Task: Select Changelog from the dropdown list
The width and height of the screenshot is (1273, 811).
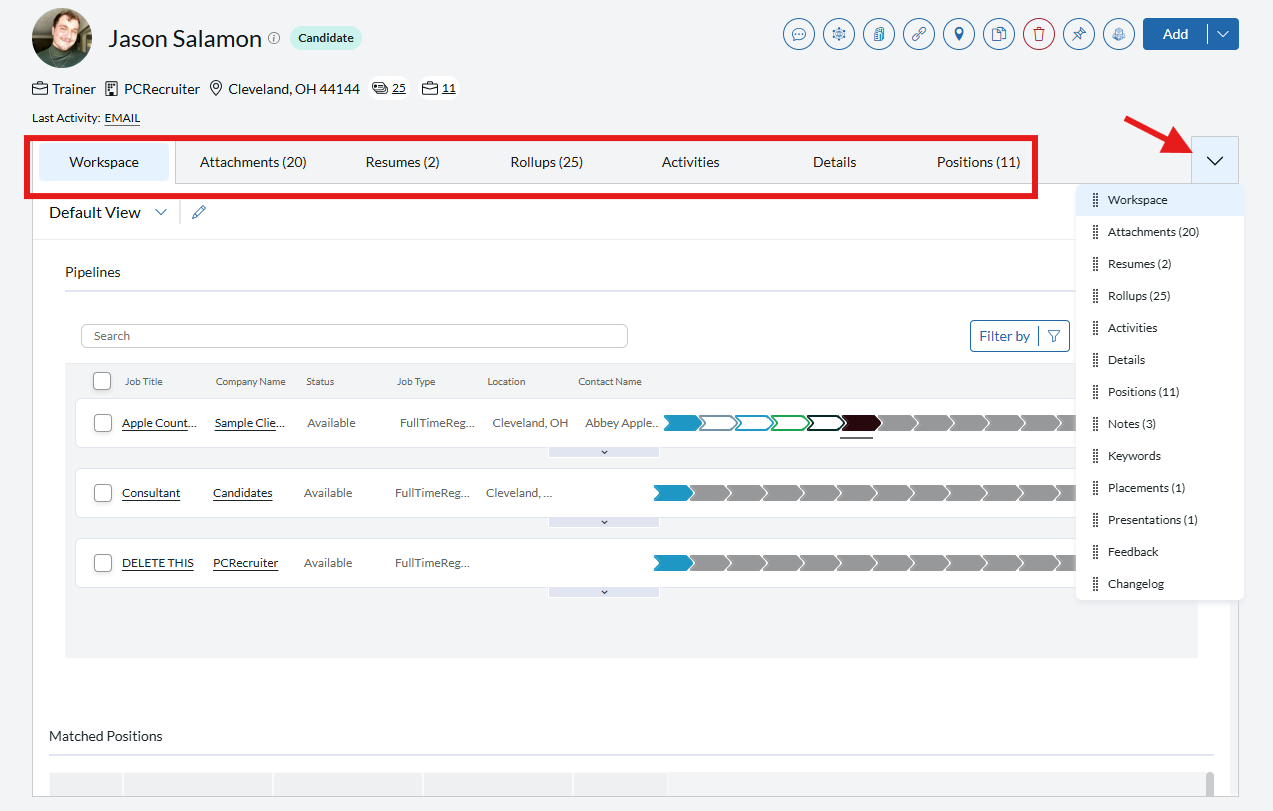Action: pyautogui.click(x=1135, y=584)
